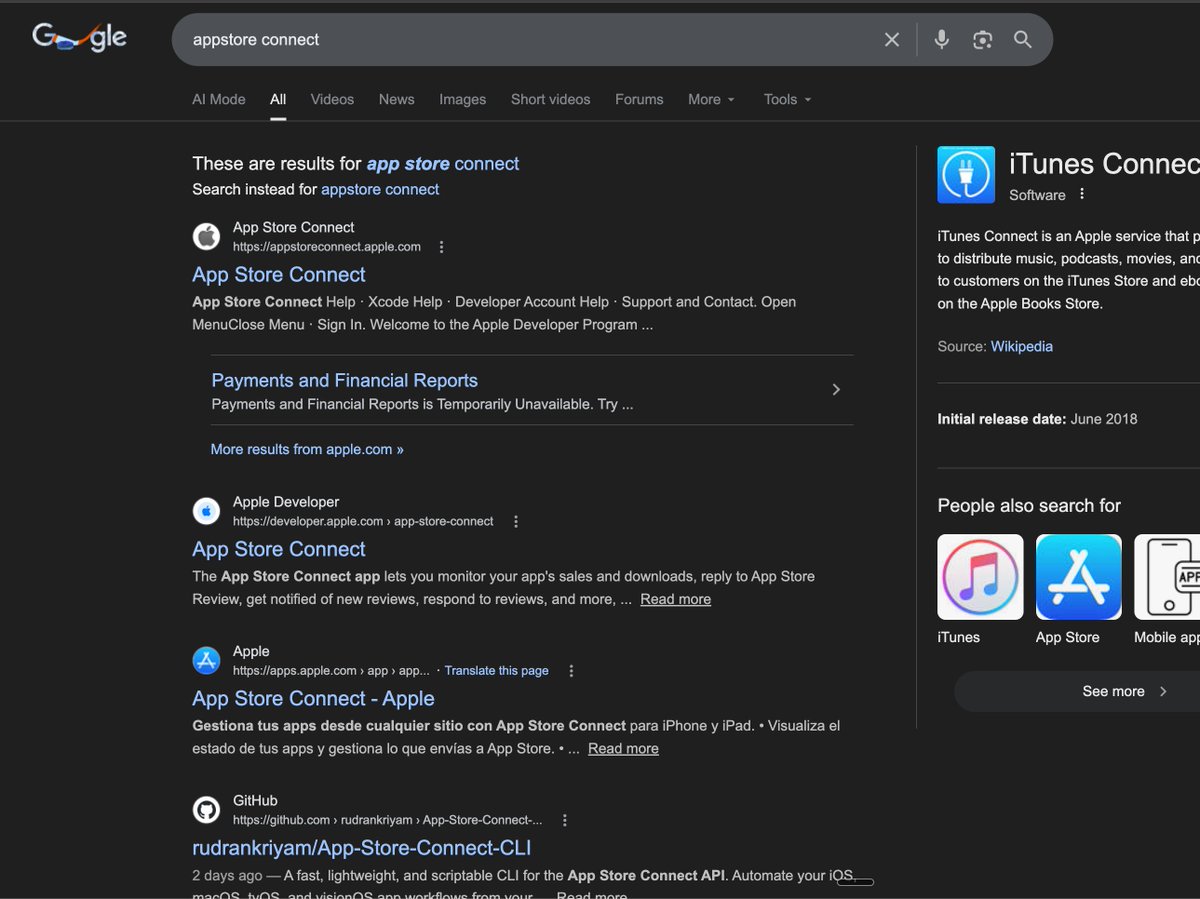The width and height of the screenshot is (1200, 899).
Task: Search instead for 'appstore connect' link
Action: pos(380,189)
